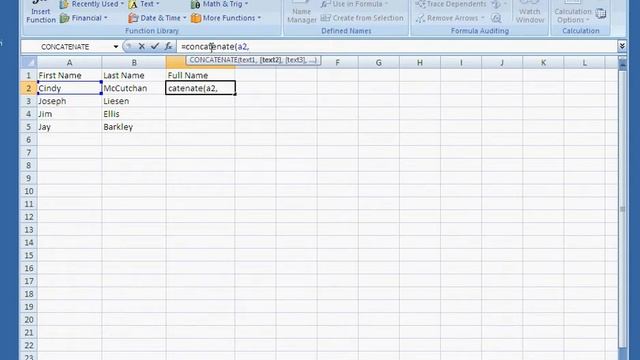Click Use in Formula option
Viewport: 640px width, 360px height.
(354, 4)
